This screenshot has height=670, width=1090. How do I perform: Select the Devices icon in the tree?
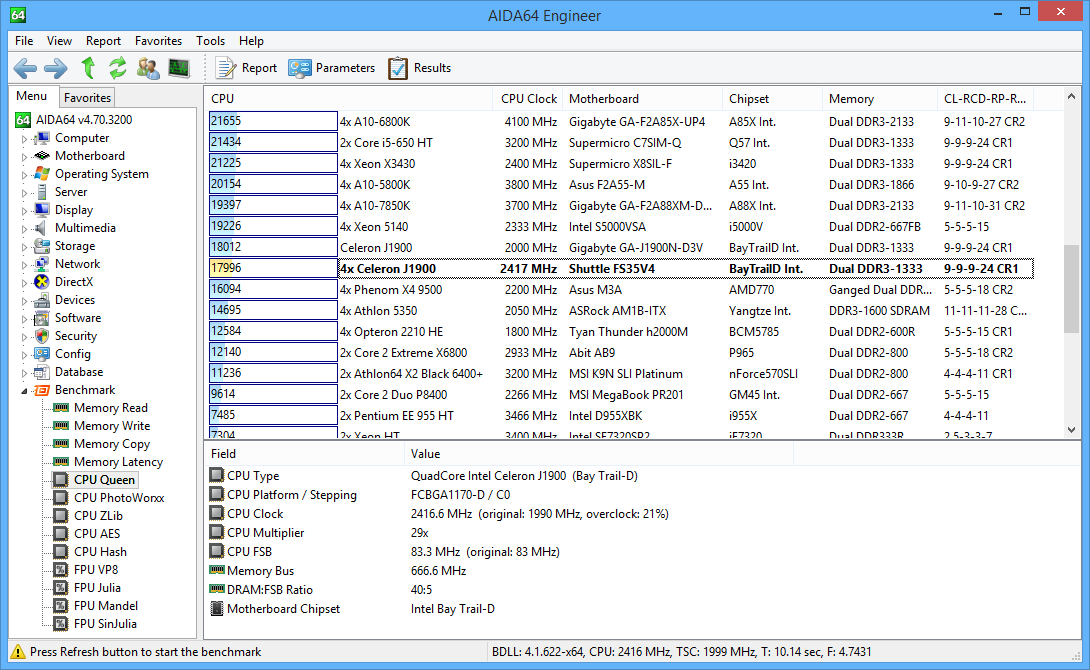42,300
